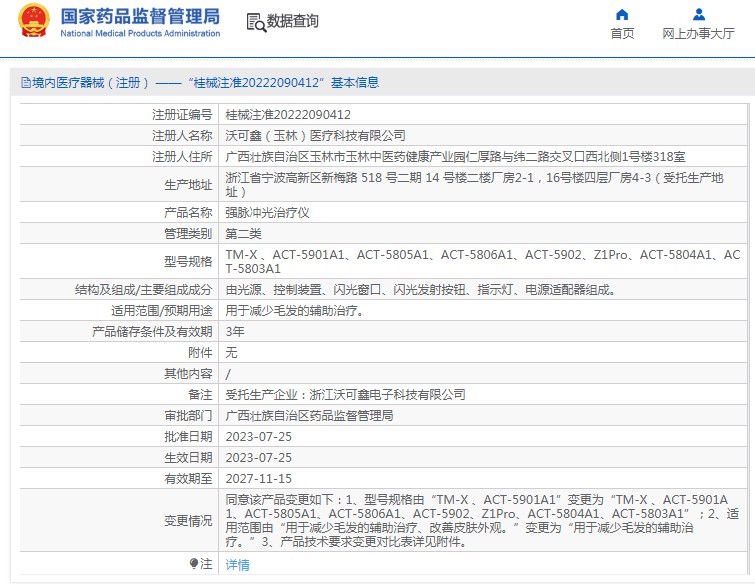This screenshot has width=755, height=584.
Task: Click remark value 受托生产企业：浙江沃可鑫电子科技有限公司
Action: pos(345,394)
